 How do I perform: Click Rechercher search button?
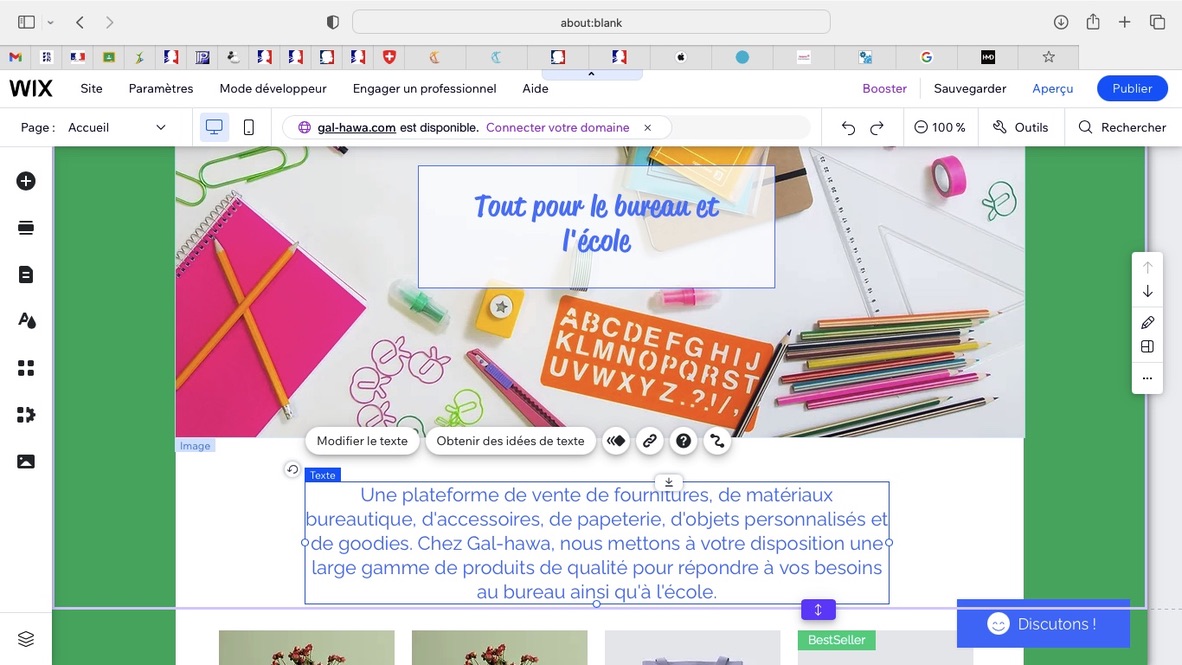pyautogui.click(x=1122, y=127)
